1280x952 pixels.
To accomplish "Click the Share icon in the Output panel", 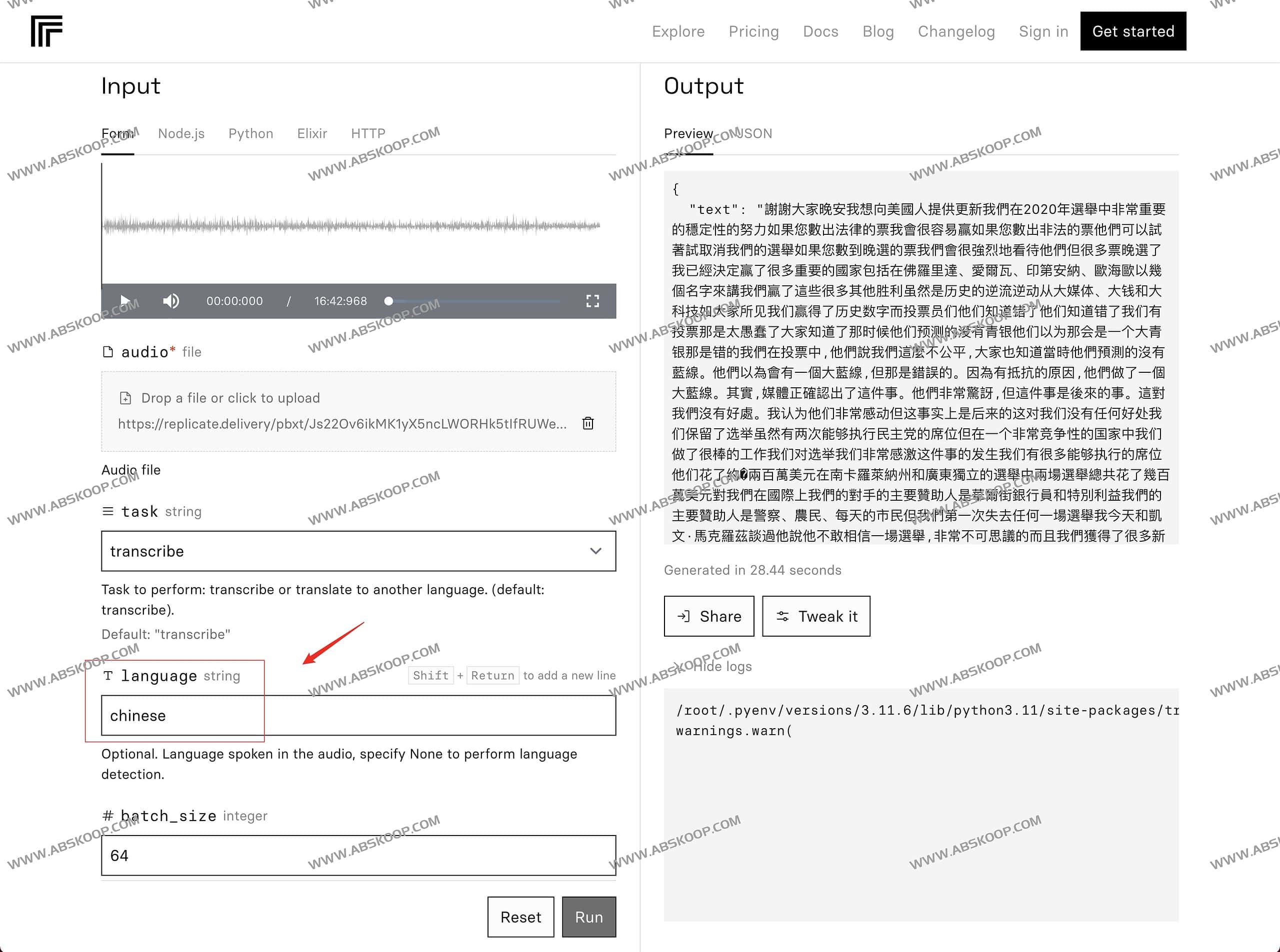I will tap(684, 616).
